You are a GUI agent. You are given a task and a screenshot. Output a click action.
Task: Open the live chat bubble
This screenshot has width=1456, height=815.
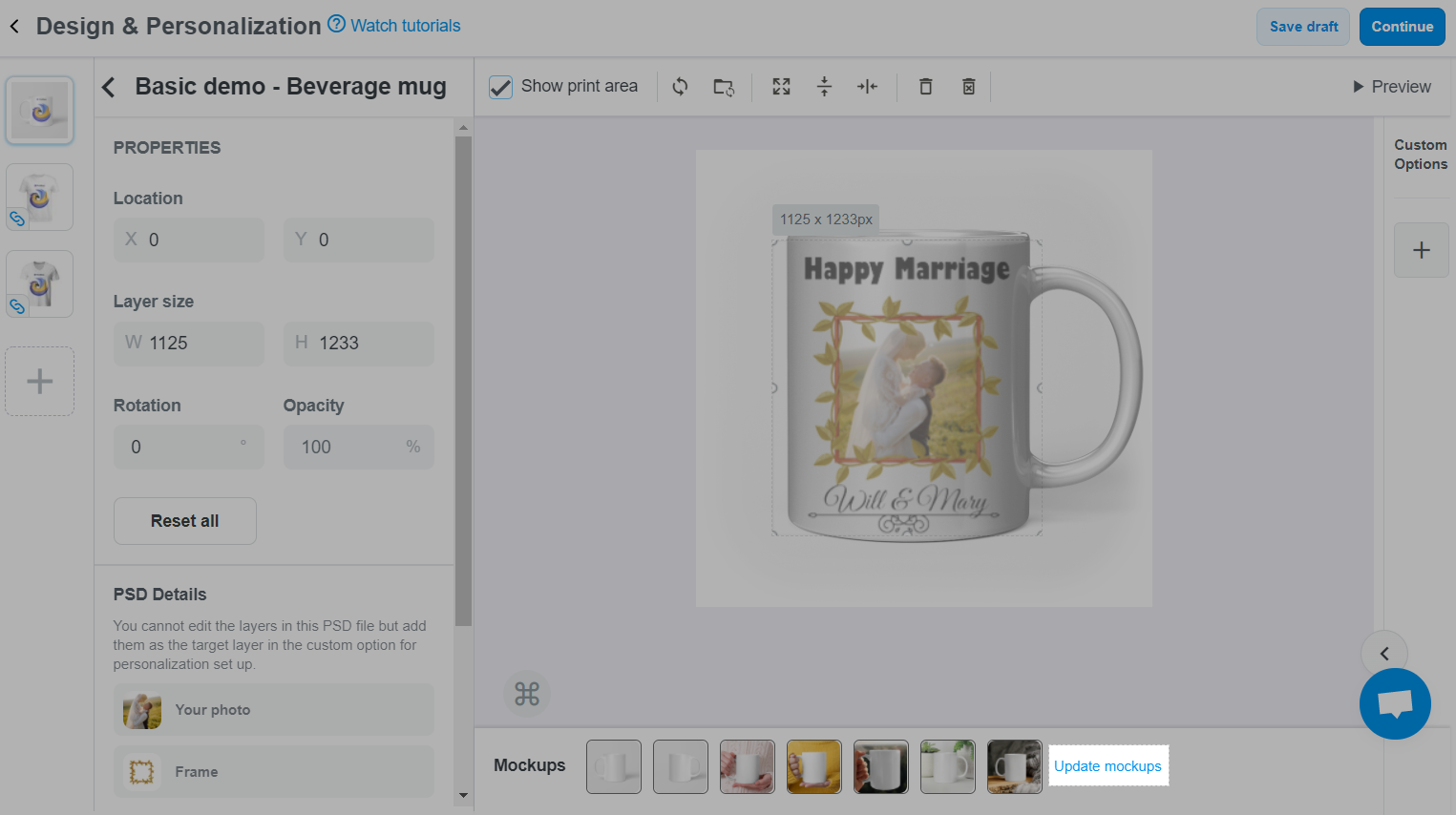[1395, 704]
